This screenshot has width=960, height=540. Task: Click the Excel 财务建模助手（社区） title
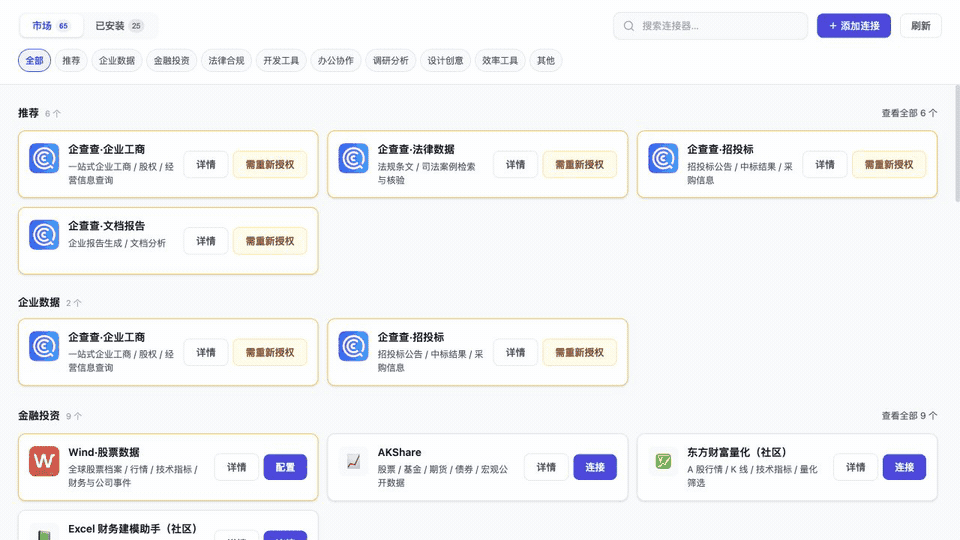132,529
